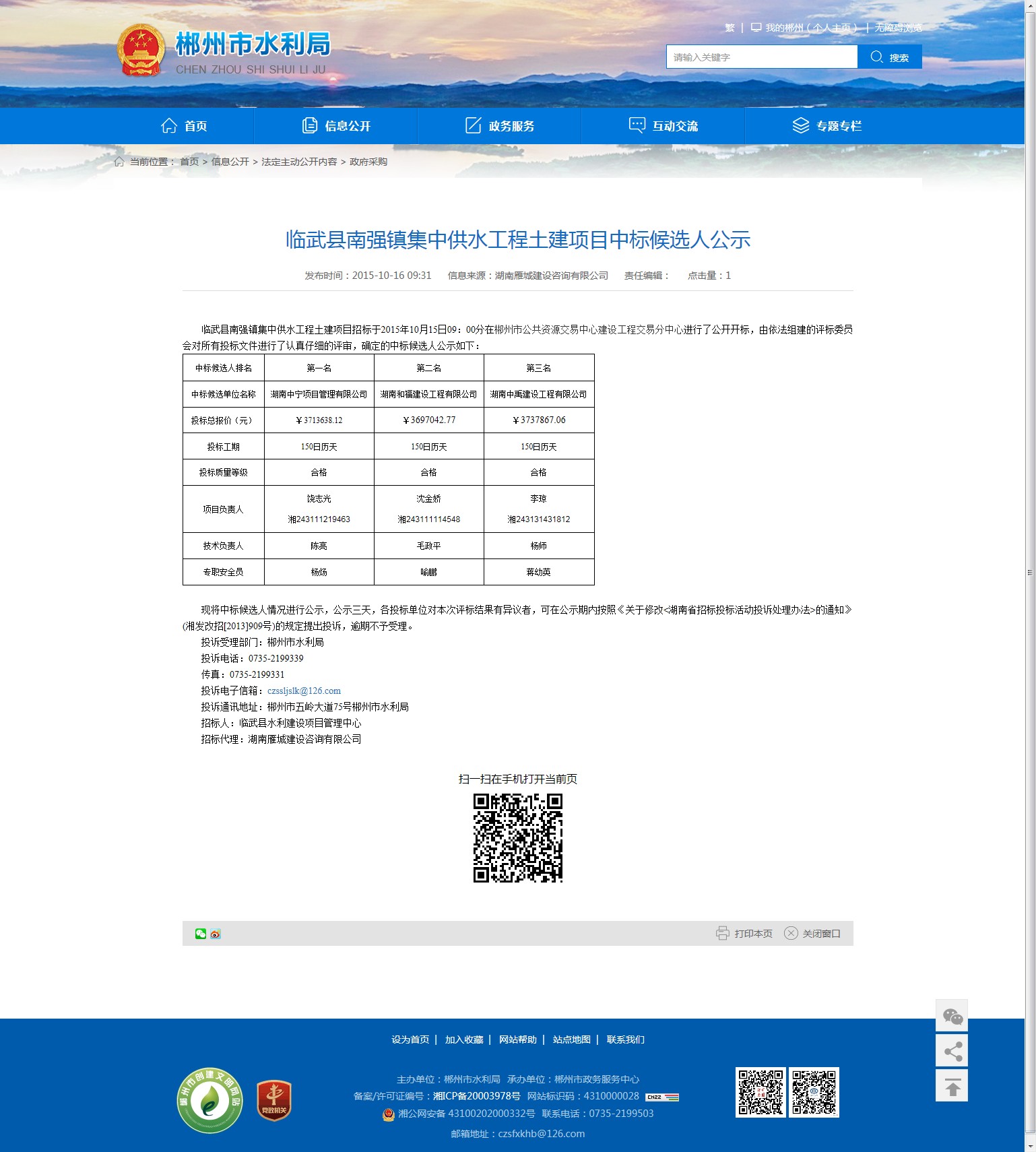Open 我的郴州 personal homepage link

click(811, 28)
